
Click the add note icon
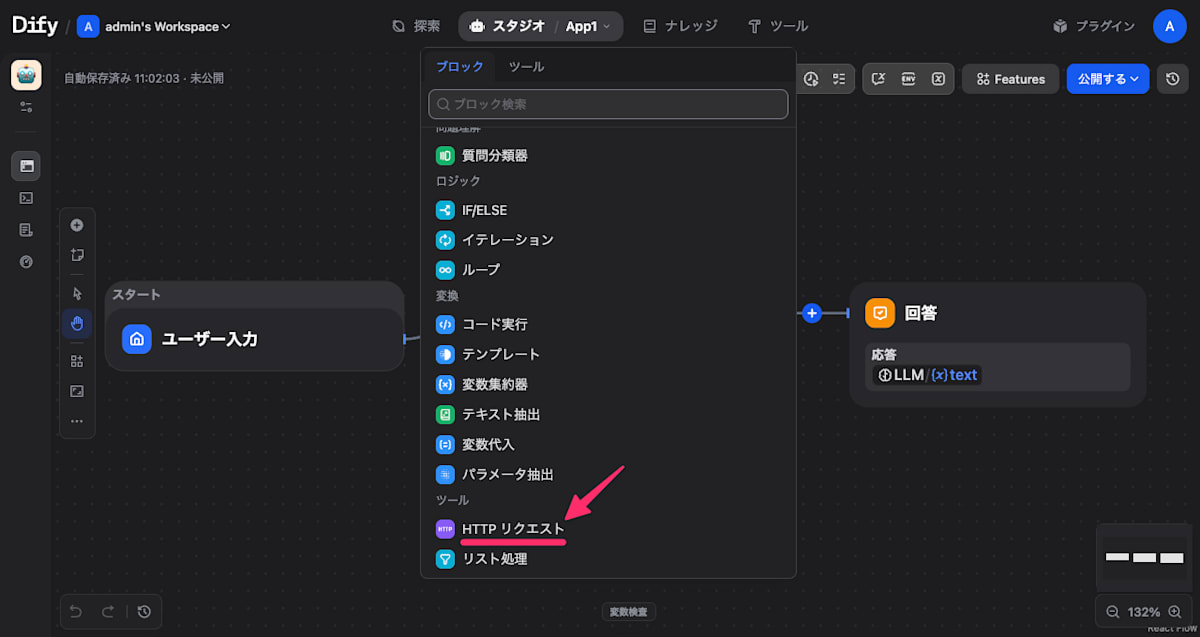(77, 255)
